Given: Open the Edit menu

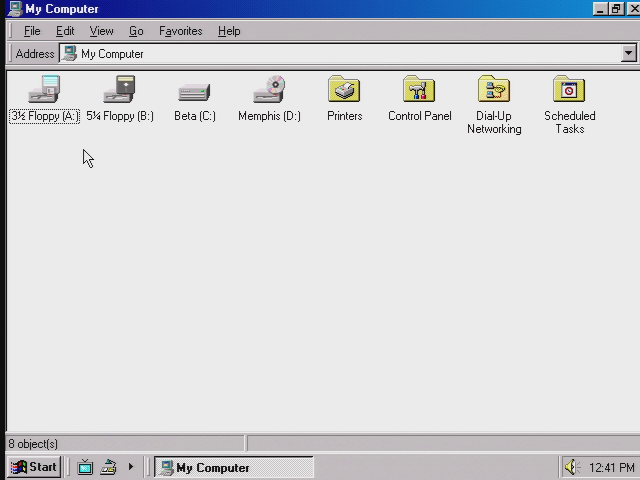Looking at the screenshot, I should pyautogui.click(x=65, y=31).
